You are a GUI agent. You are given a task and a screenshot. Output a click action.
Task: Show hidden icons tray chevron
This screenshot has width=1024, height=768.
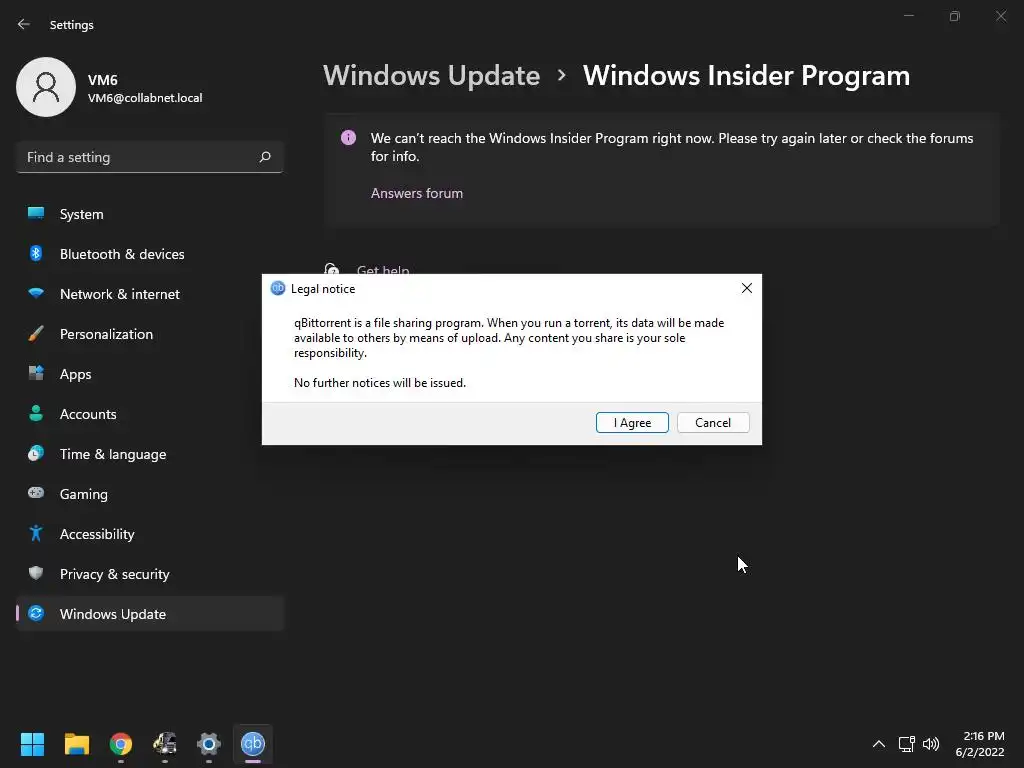879,744
